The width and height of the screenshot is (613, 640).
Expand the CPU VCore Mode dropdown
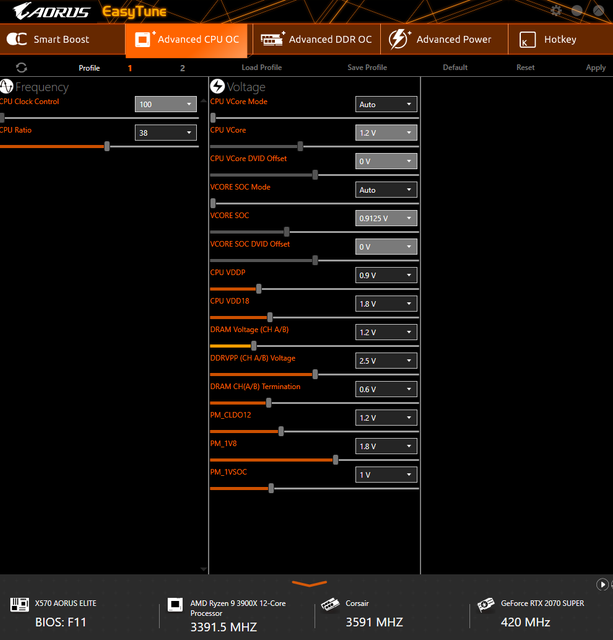click(x=386, y=104)
